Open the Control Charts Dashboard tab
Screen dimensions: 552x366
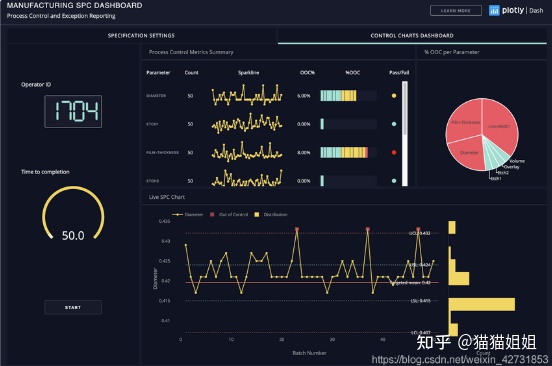[412, 36]
